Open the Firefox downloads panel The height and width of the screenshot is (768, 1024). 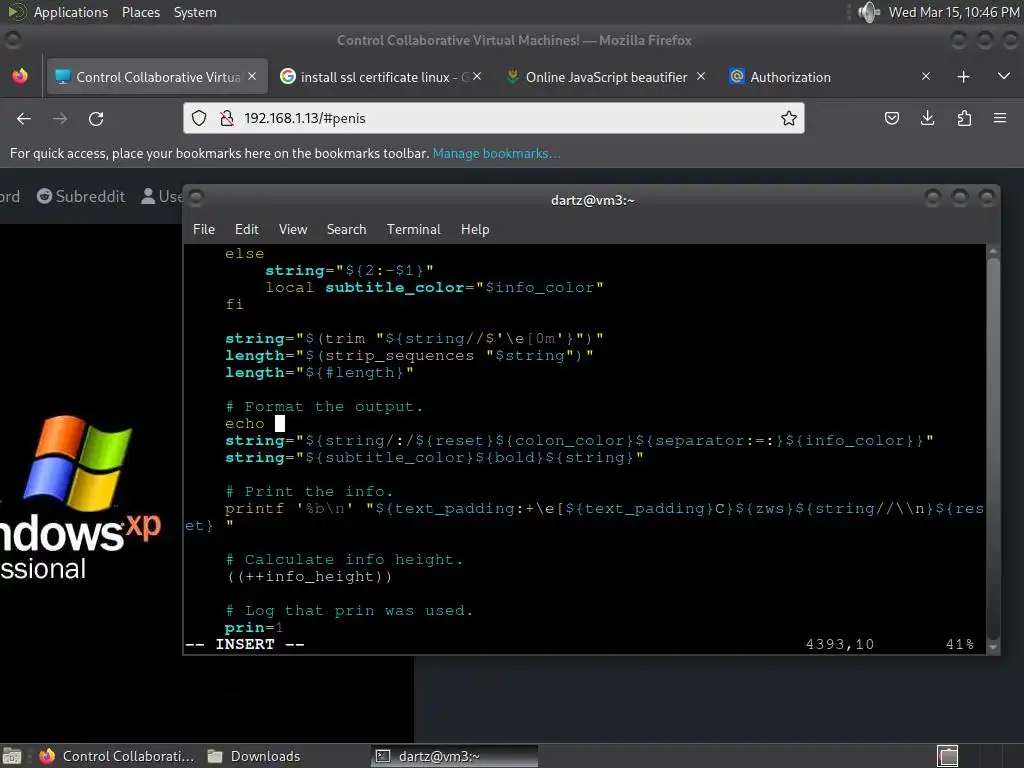tap(927, 118)
